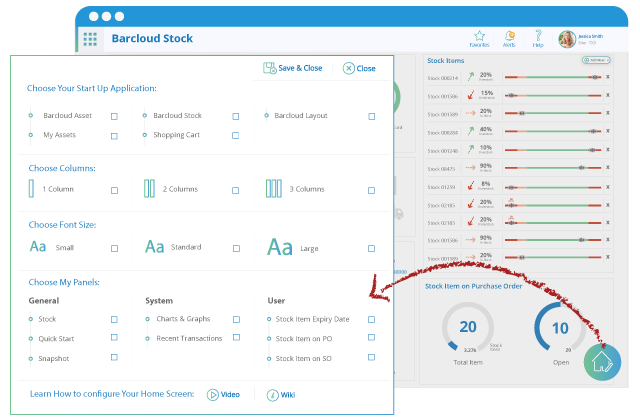Remove Stock 01259 row with its X

coord(608,187)
